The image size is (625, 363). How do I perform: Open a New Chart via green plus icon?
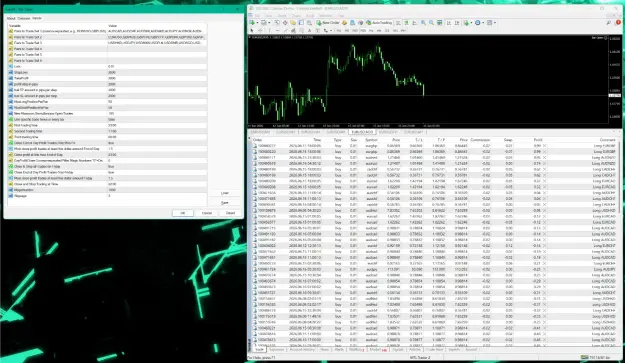tap(252, 23)
